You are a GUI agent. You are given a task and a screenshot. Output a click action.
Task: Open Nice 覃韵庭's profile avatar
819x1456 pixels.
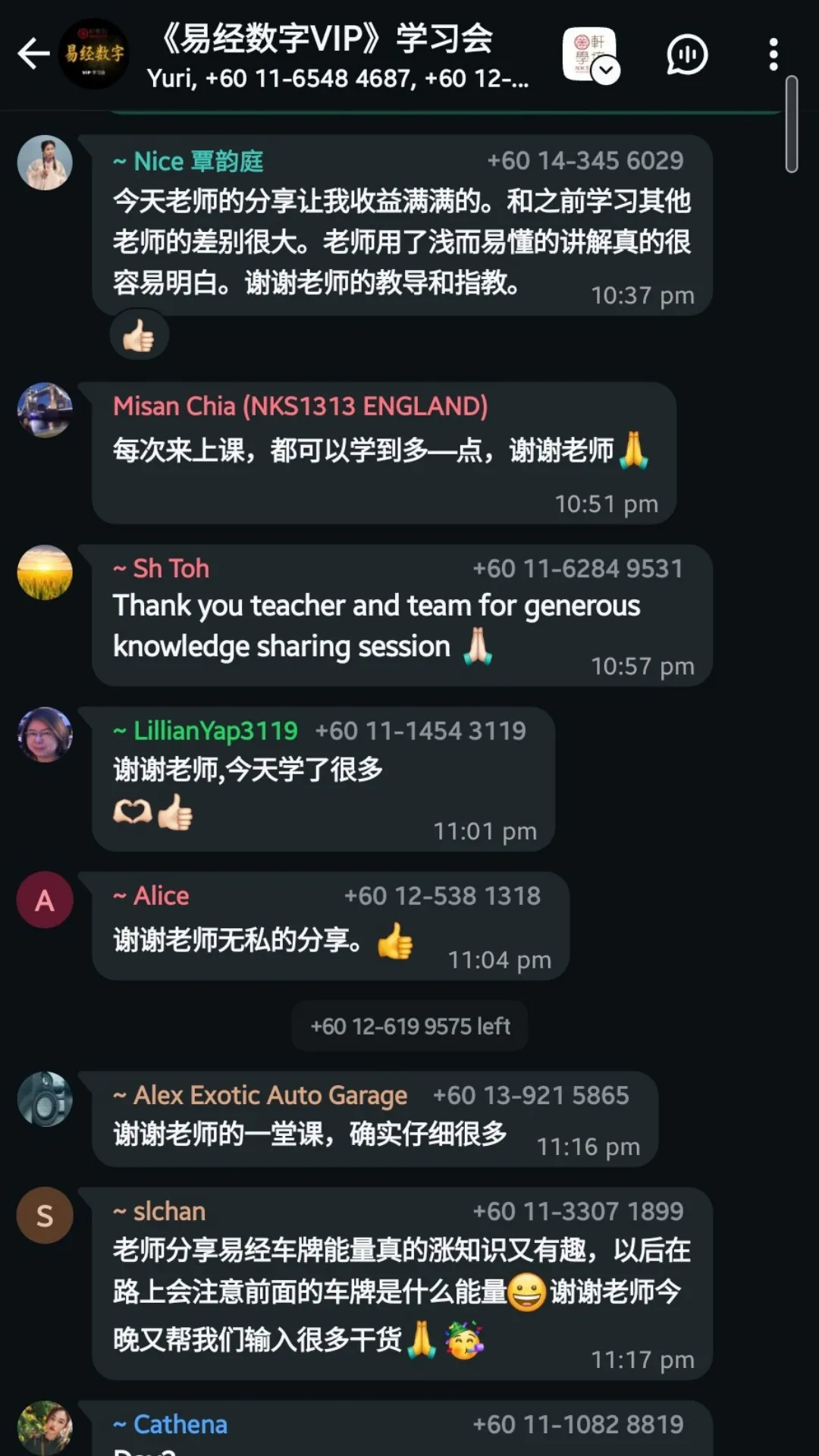pos(45,162)
